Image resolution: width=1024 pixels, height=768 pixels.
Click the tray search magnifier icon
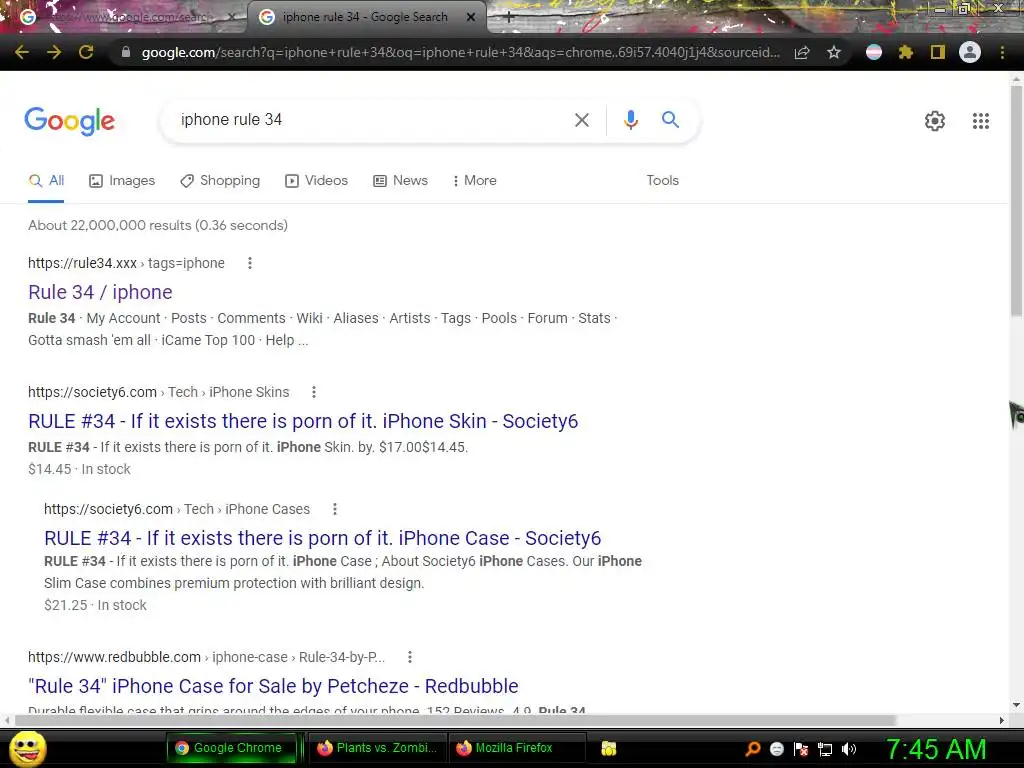(x=753, y=748)
